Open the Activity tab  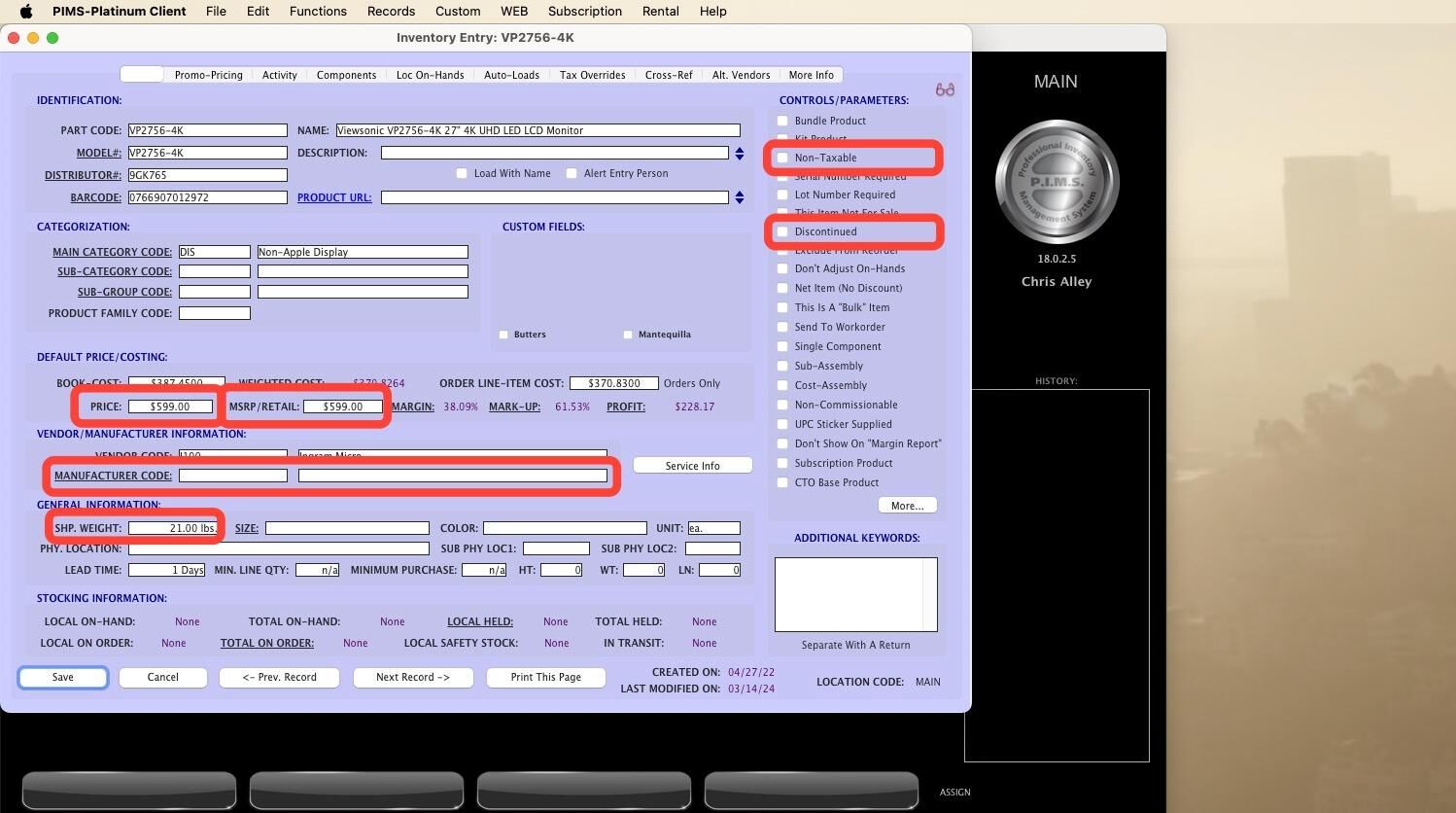tap(280, 75)
